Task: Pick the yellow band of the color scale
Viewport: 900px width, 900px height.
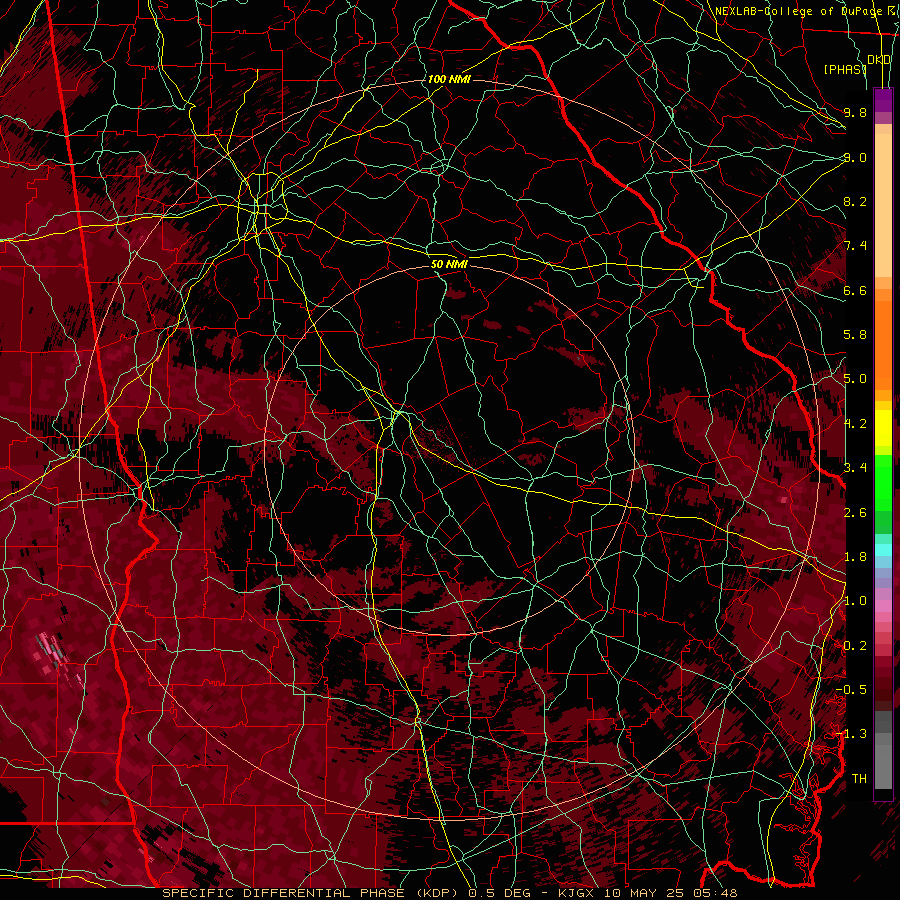Action: point(883,428)
